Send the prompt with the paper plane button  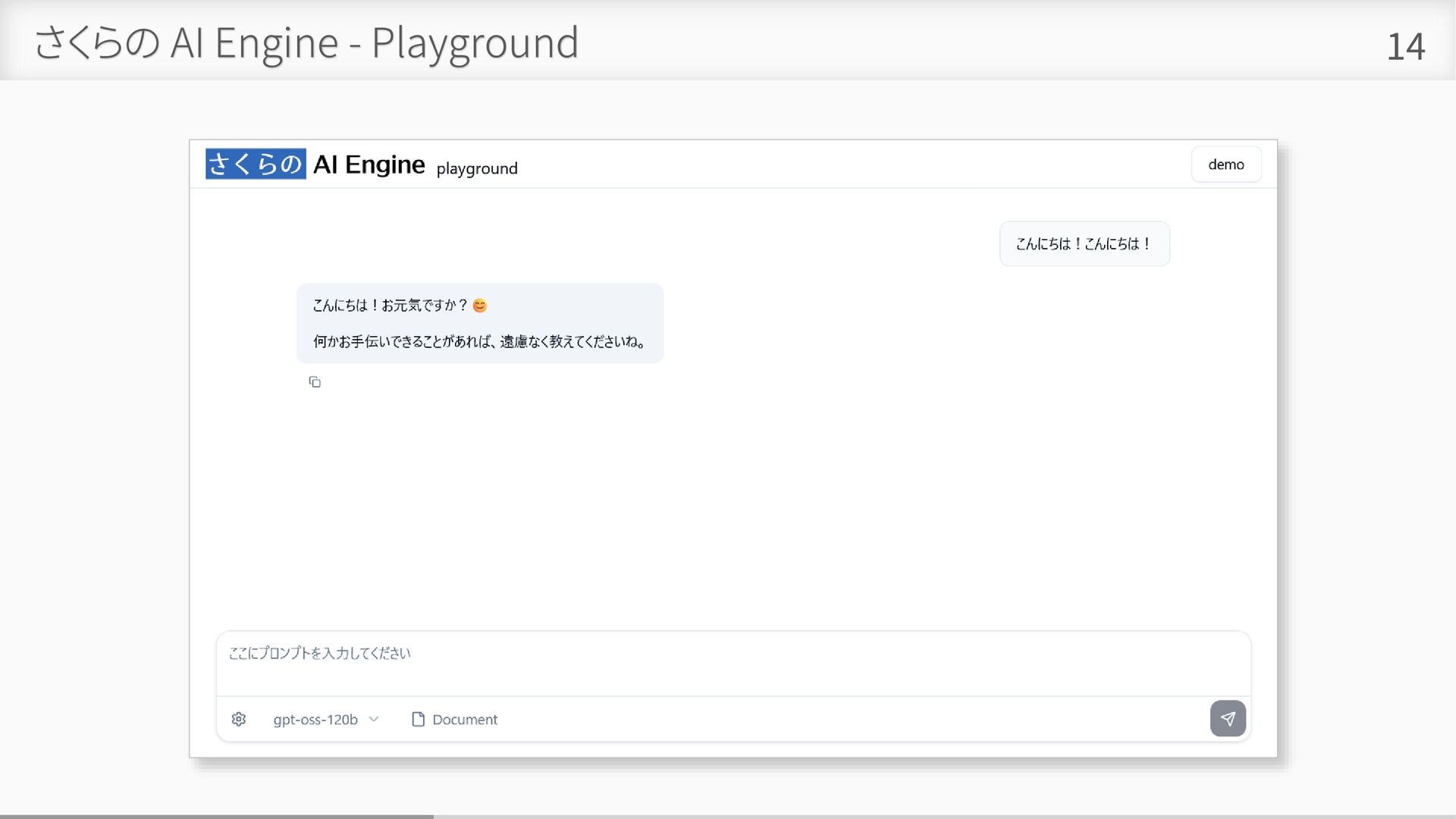tap(1228, 718)
